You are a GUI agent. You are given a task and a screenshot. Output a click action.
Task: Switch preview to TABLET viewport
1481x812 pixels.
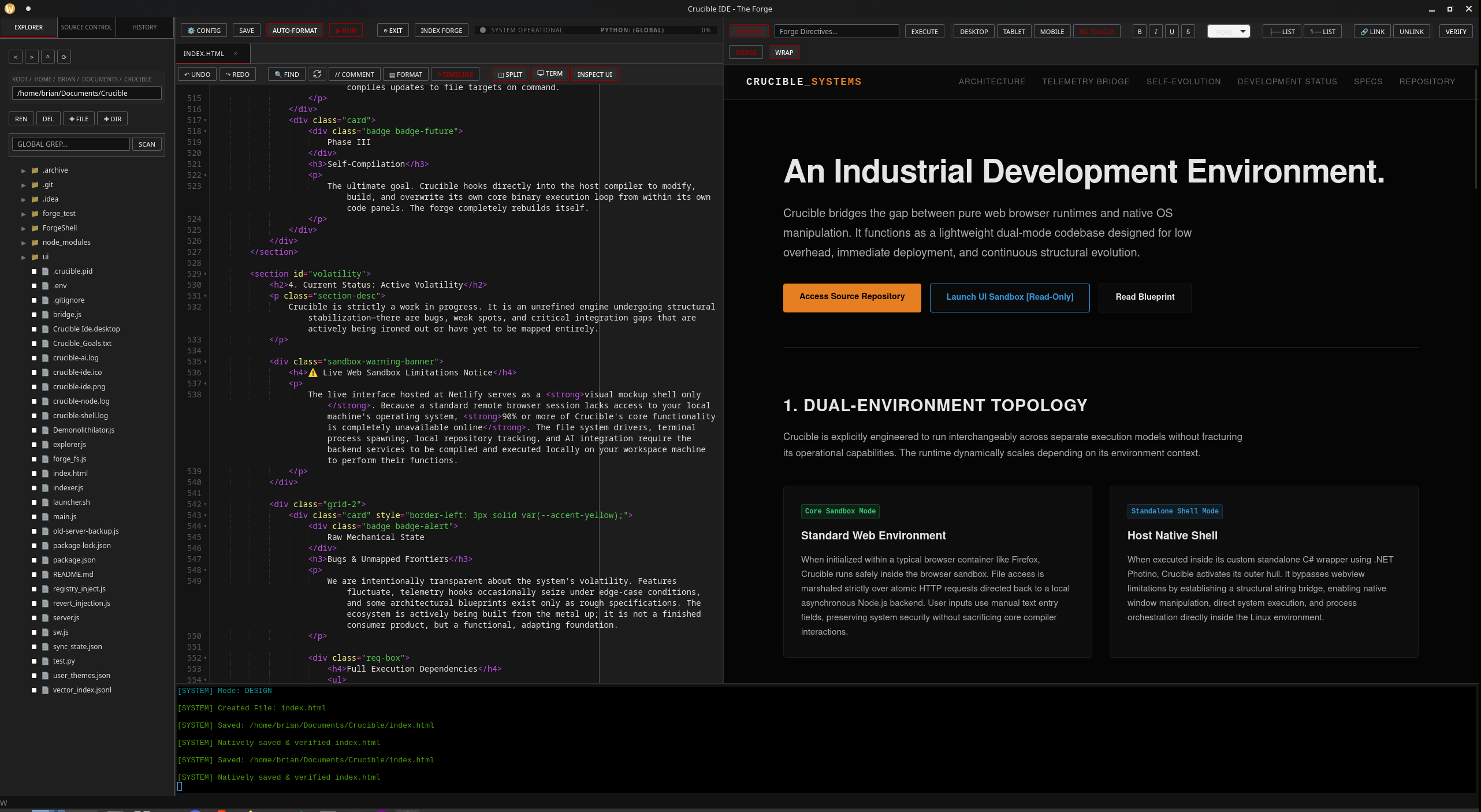[1014, 32]
